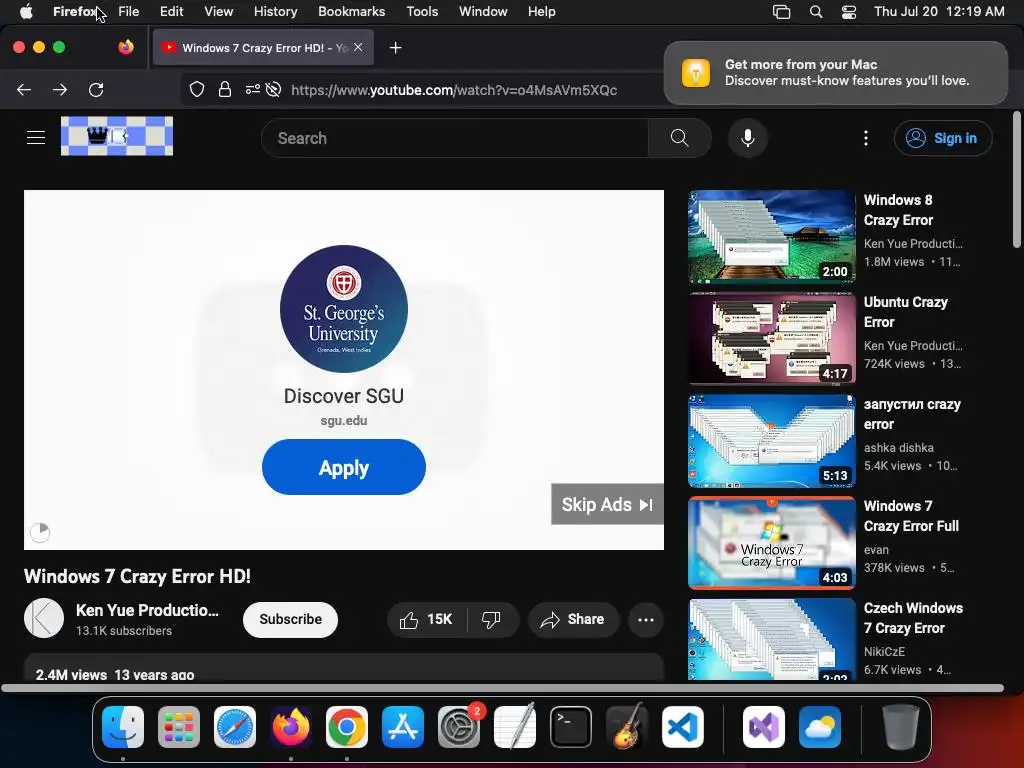Open Windows 7 Crazy Error Full thumbnail
Screen dimensions: 1024x768
771,543
